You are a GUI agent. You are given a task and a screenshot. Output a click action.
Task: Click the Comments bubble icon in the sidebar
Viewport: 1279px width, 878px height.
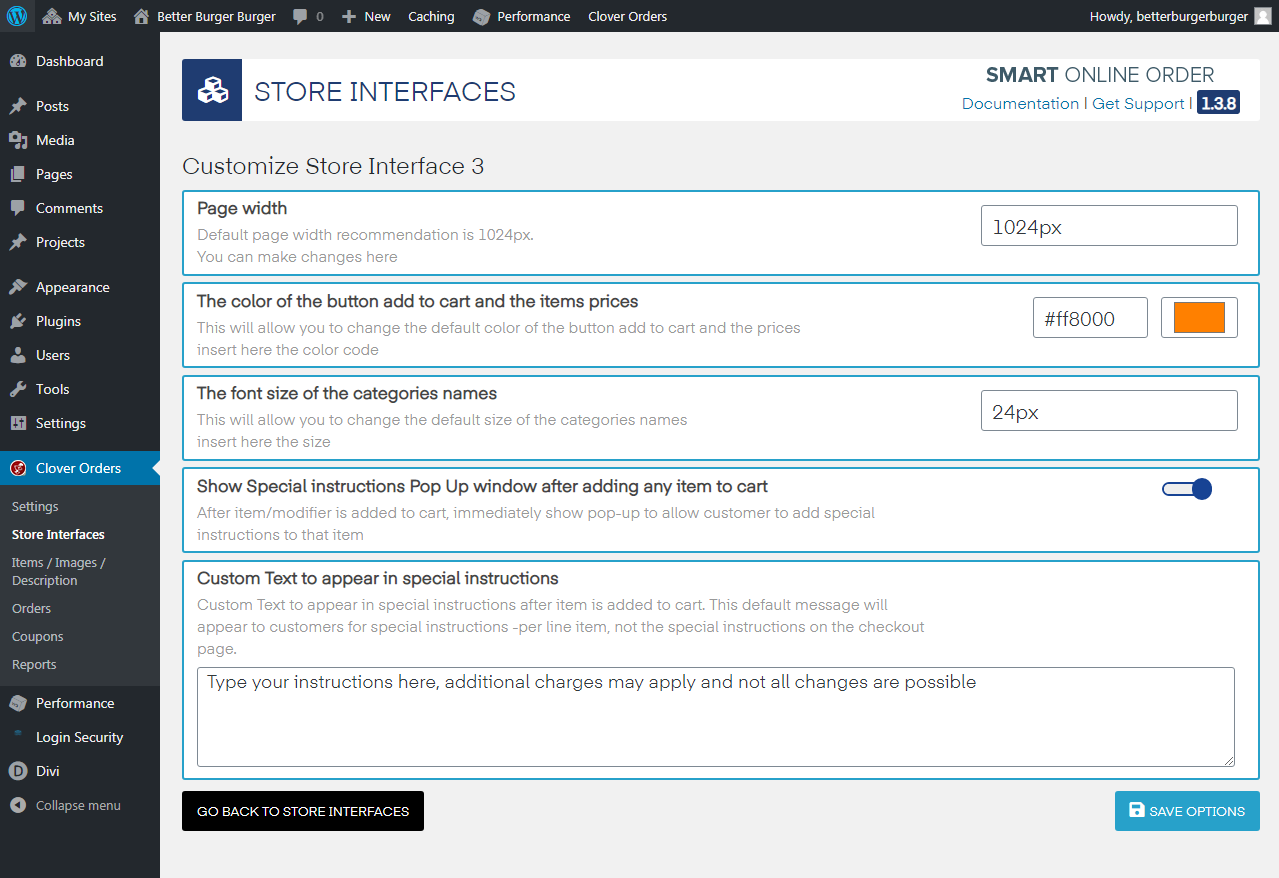click(18, 208)
